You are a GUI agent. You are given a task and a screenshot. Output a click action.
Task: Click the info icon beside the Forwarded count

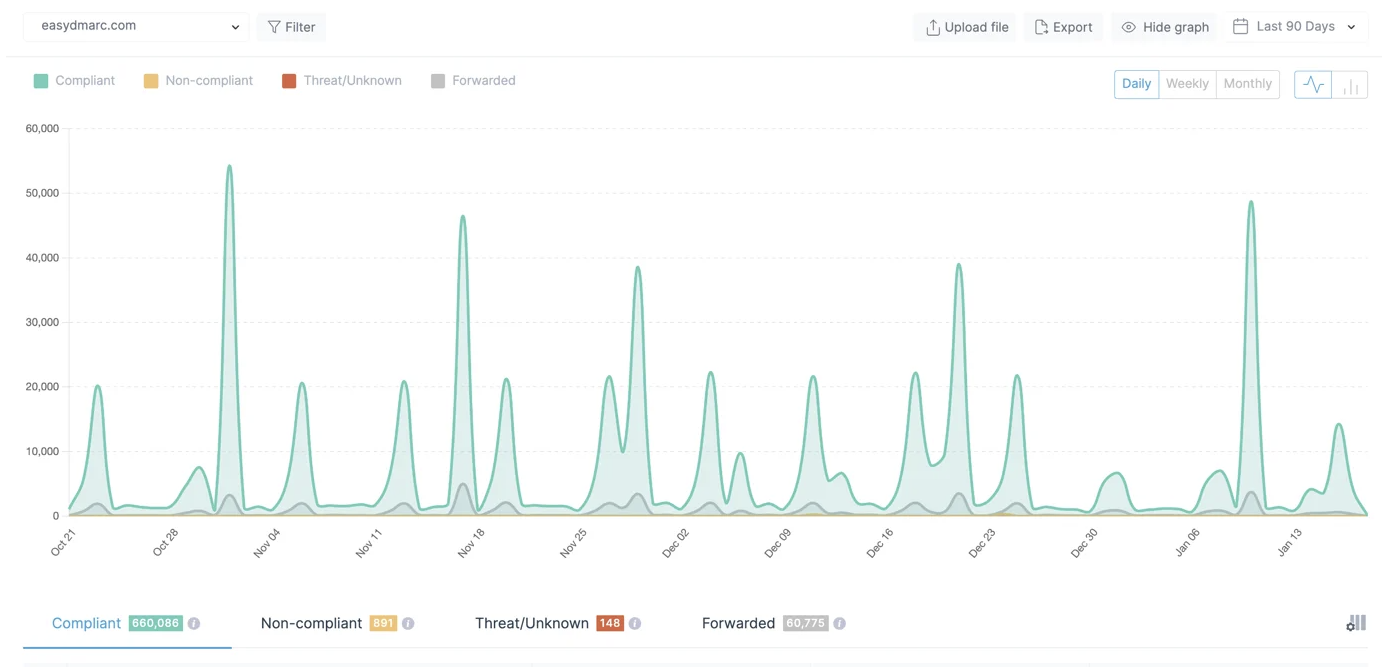pyautogui.click(x=839, y=623)
